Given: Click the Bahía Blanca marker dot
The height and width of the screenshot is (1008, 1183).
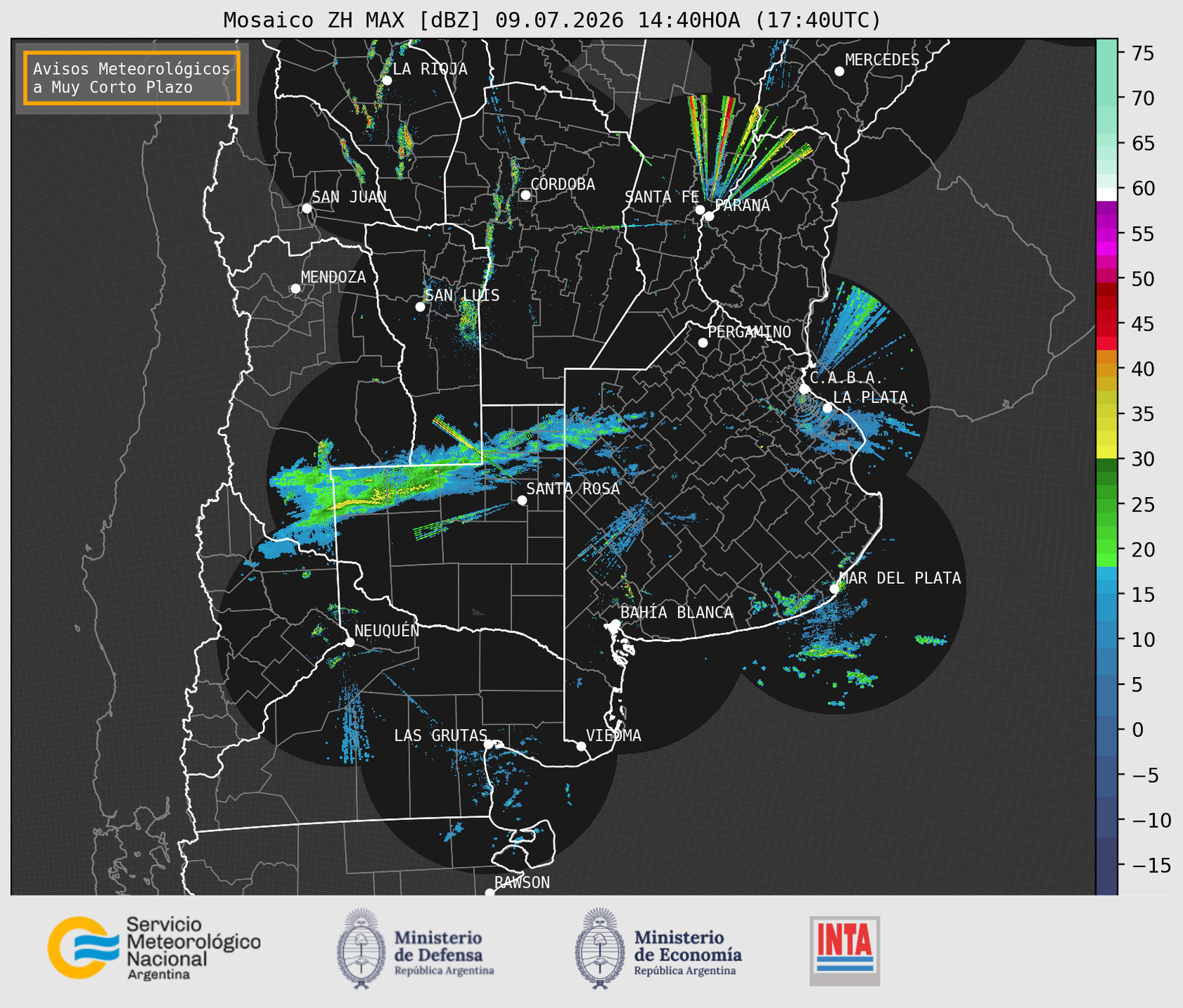Looking at the screenshot, I should coord(615,624).
